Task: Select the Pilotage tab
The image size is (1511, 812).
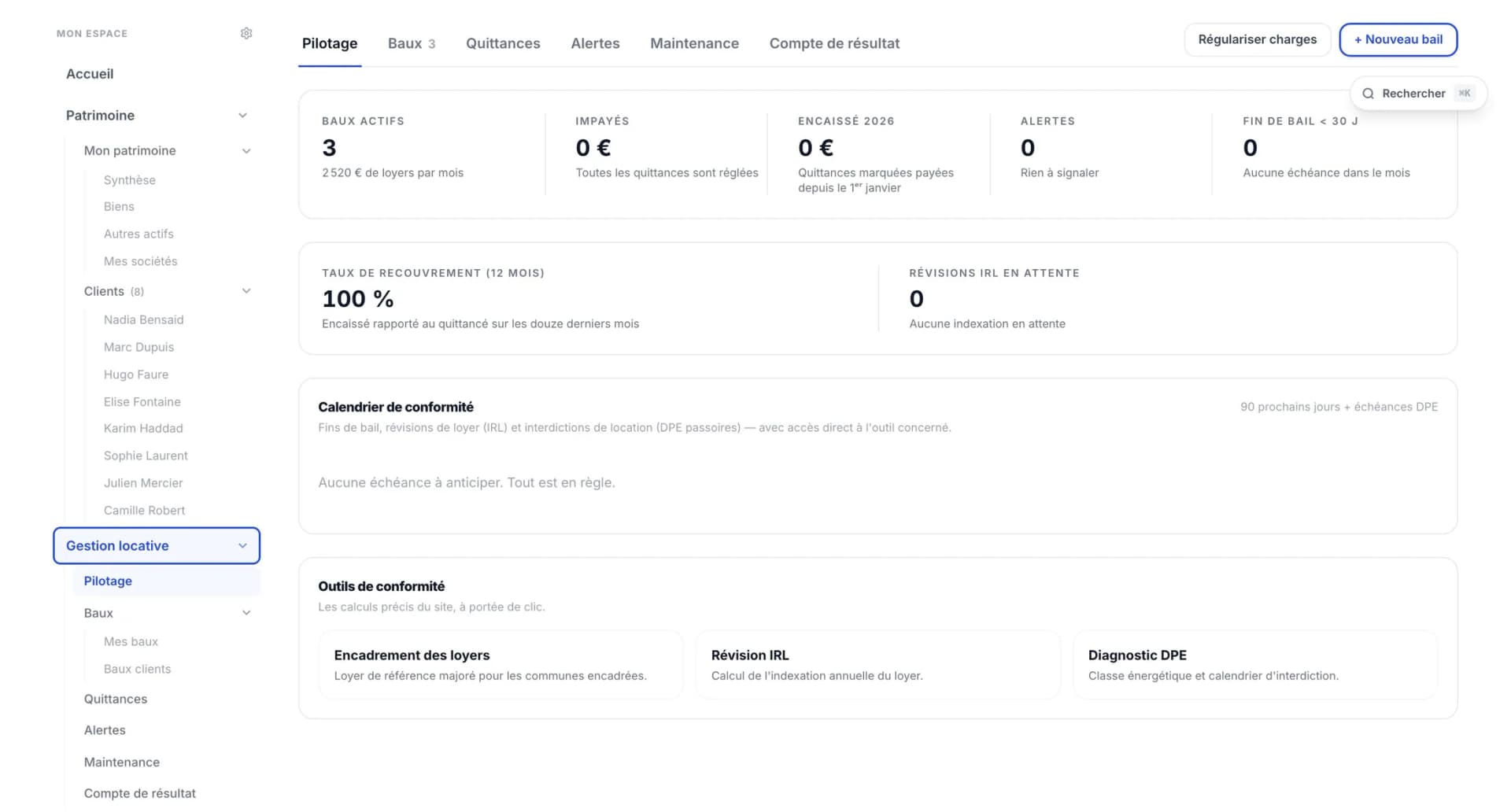Action: [330, 43]
